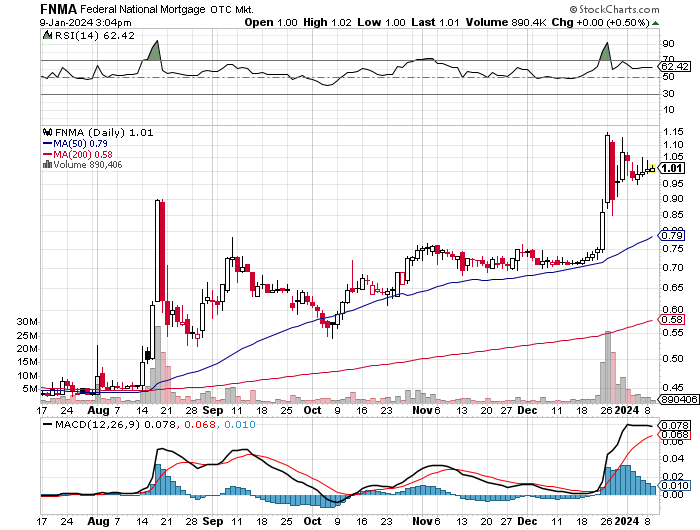Viewport: 700px width, 530px height.
Task: Click the 10 level on the RSI axis
Action: 668,109
